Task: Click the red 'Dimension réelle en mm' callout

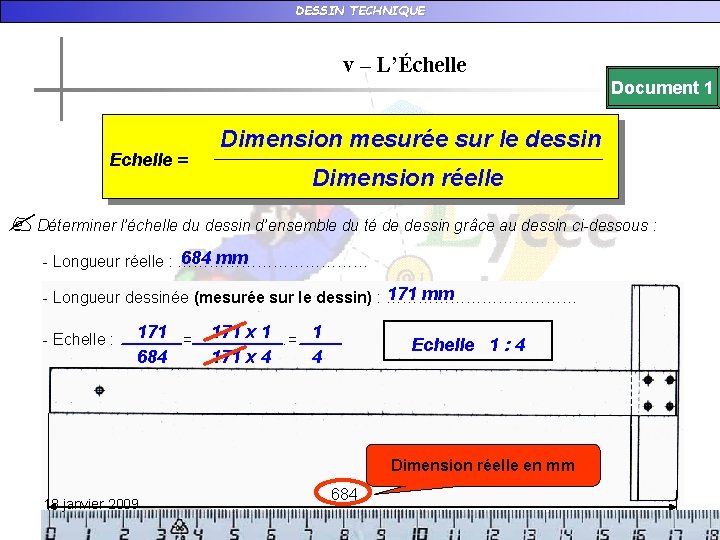Action: (x=483, y=465)
